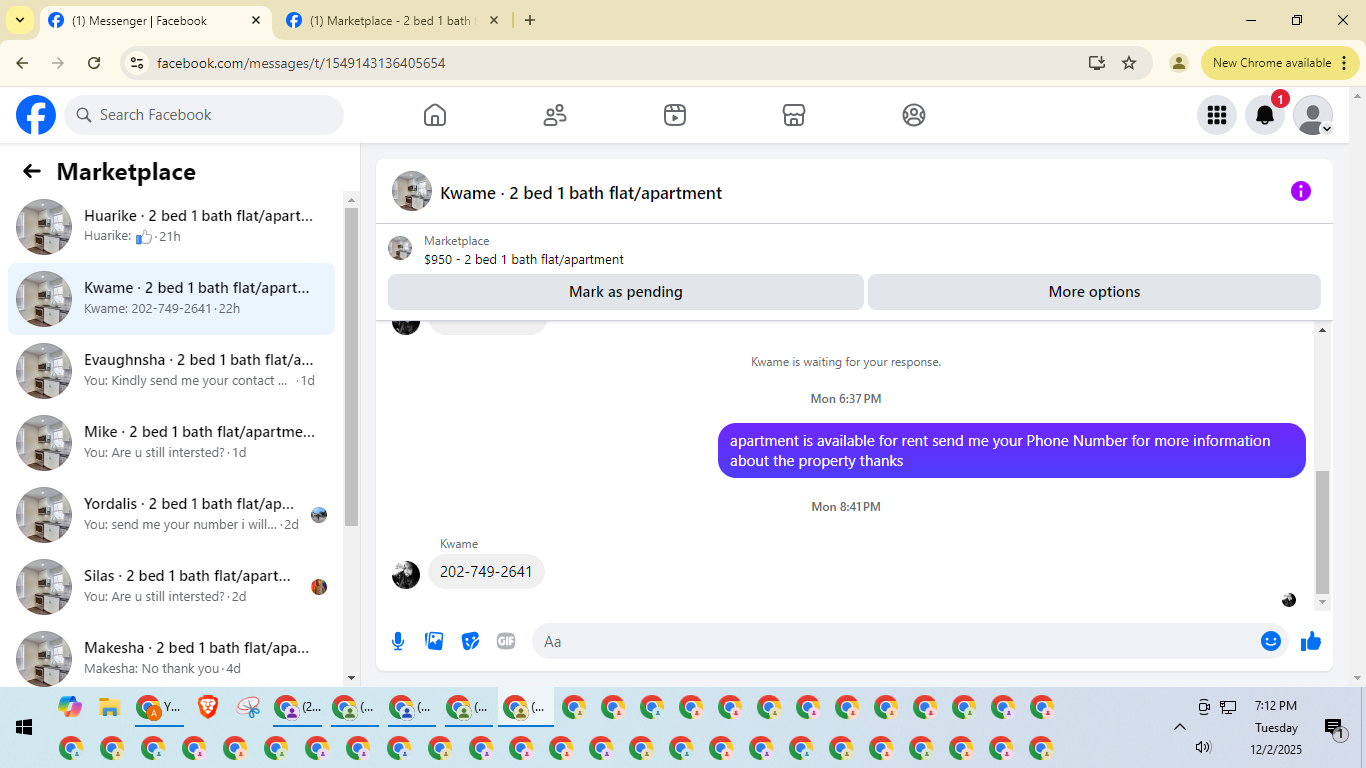Go to the Home feed icon
Viewport: 1366px width, 768px height.
coord(435,115)
